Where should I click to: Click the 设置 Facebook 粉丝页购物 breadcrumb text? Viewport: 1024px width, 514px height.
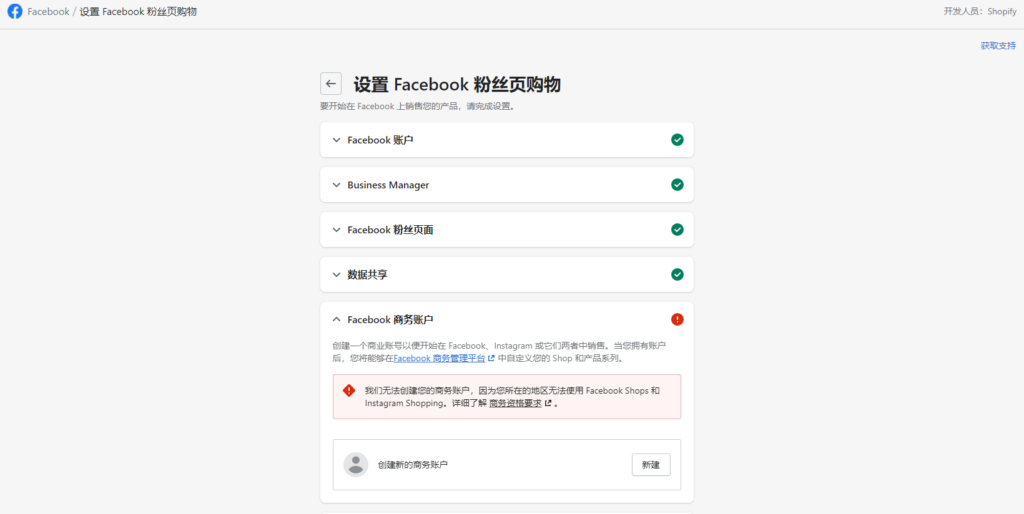[x=138, y=12]
